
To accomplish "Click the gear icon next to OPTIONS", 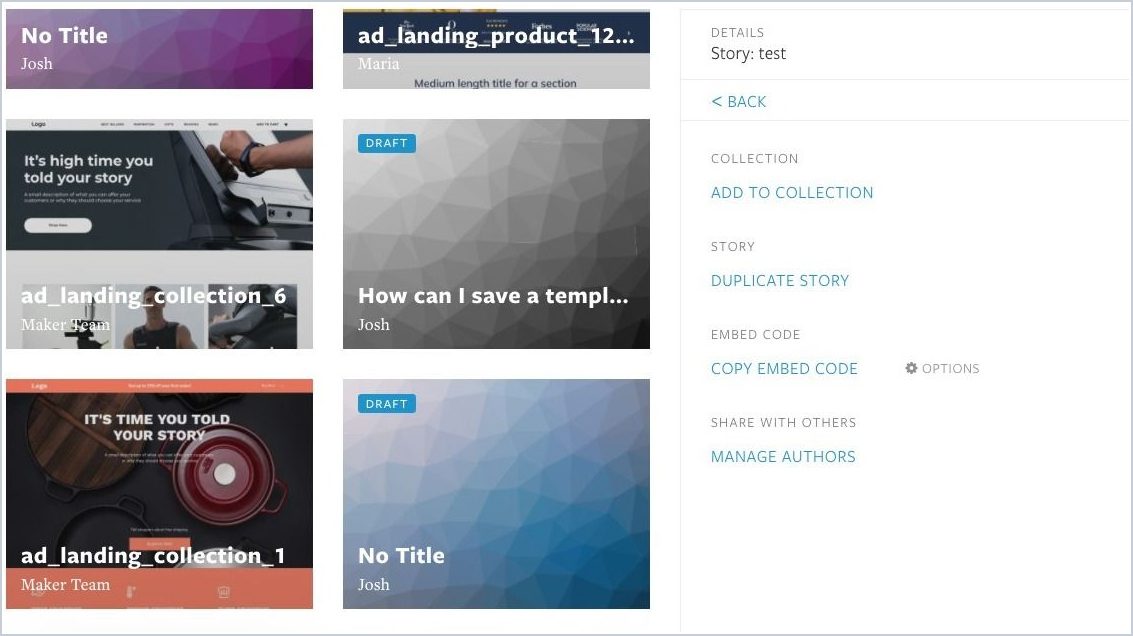I will (911, 368).
